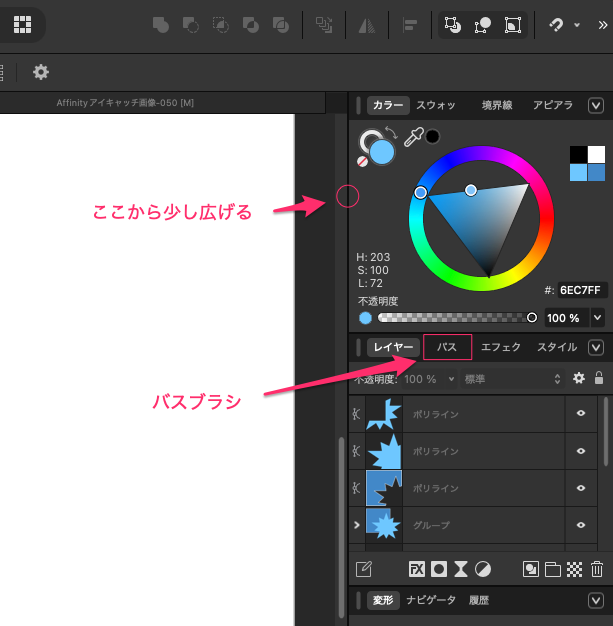Click the gear icon in context toolbar
The height and width of the screenshot is (626, 613).
click(41, 72)
